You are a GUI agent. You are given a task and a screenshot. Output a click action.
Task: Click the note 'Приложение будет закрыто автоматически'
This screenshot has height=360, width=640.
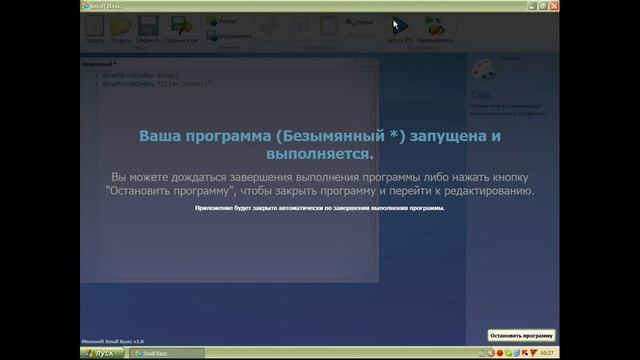pos(320,208)
